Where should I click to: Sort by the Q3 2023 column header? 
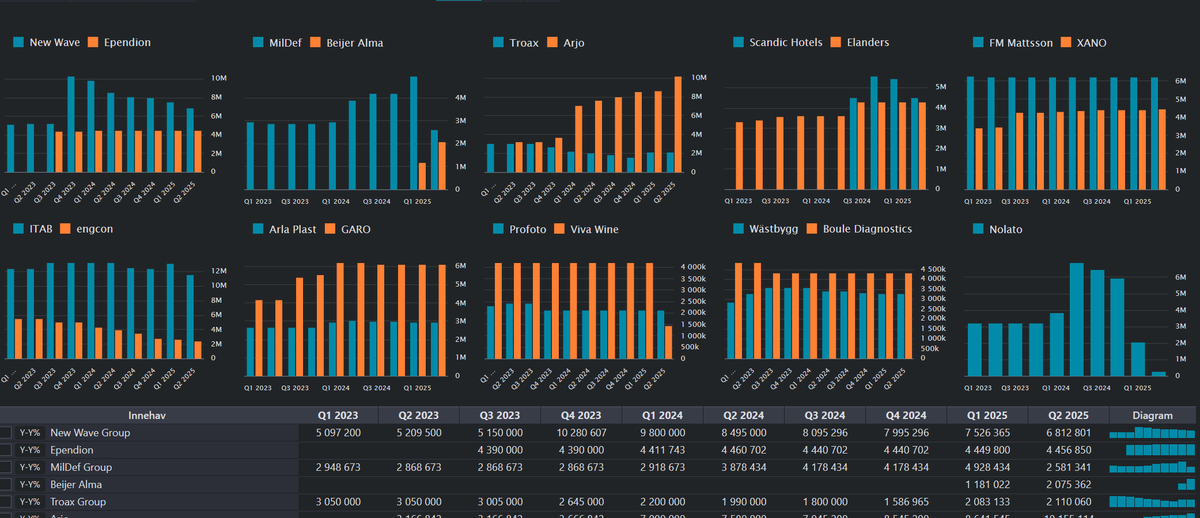point(499,415)
